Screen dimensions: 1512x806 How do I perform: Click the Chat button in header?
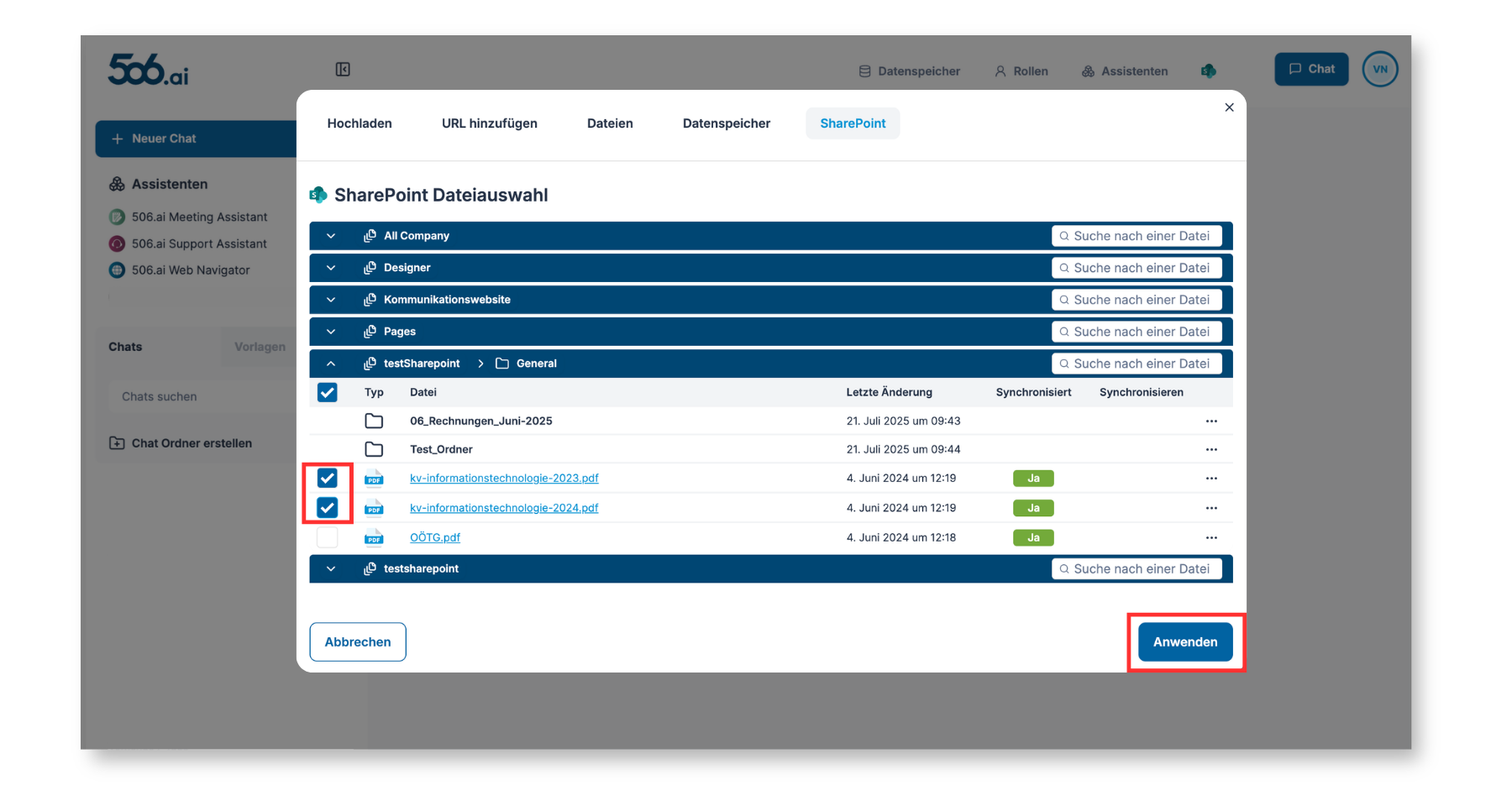(1311, 69)
